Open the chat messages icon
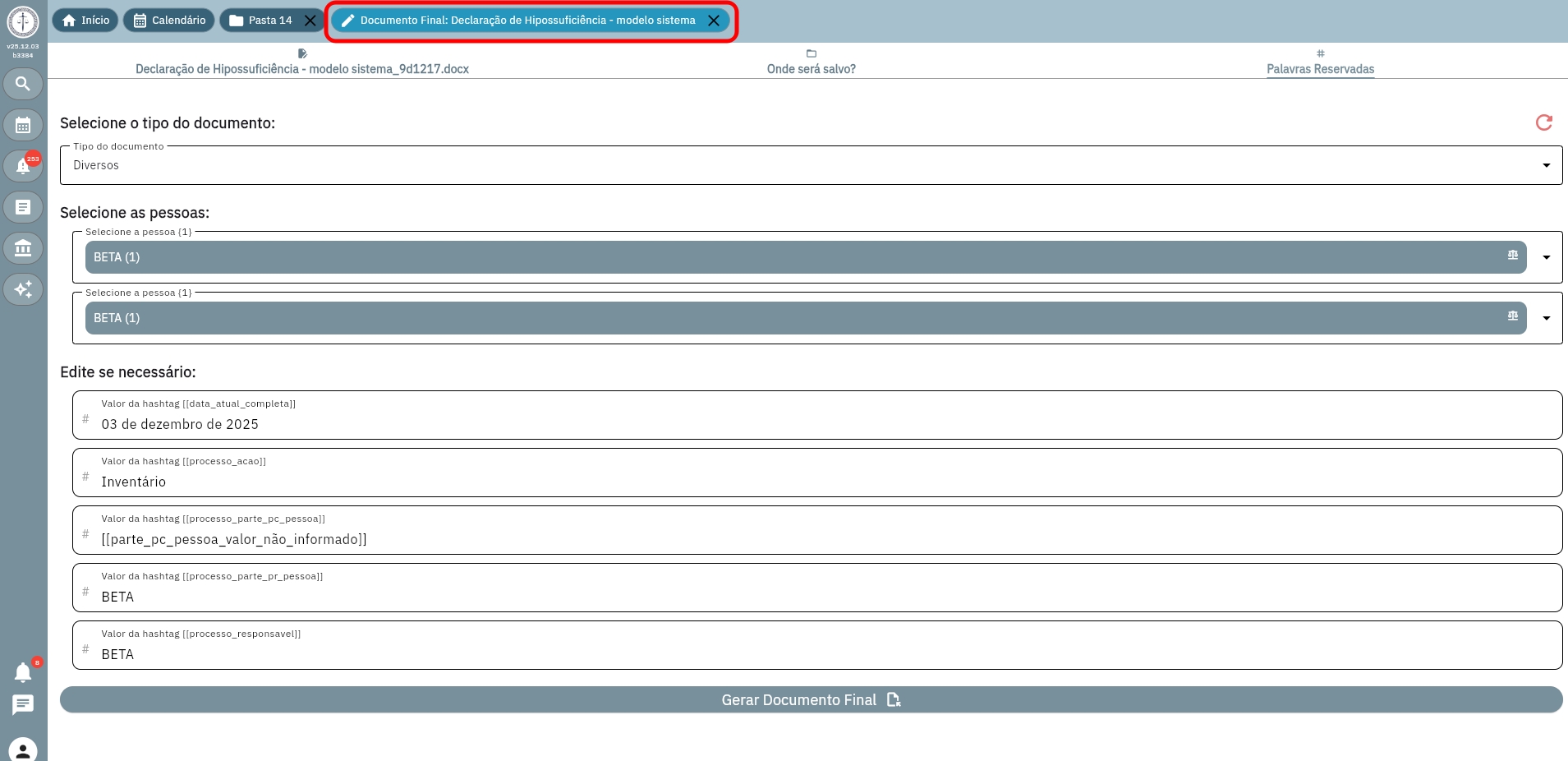The width and height of the screenshot is (1568, 761). pos(23,704)
